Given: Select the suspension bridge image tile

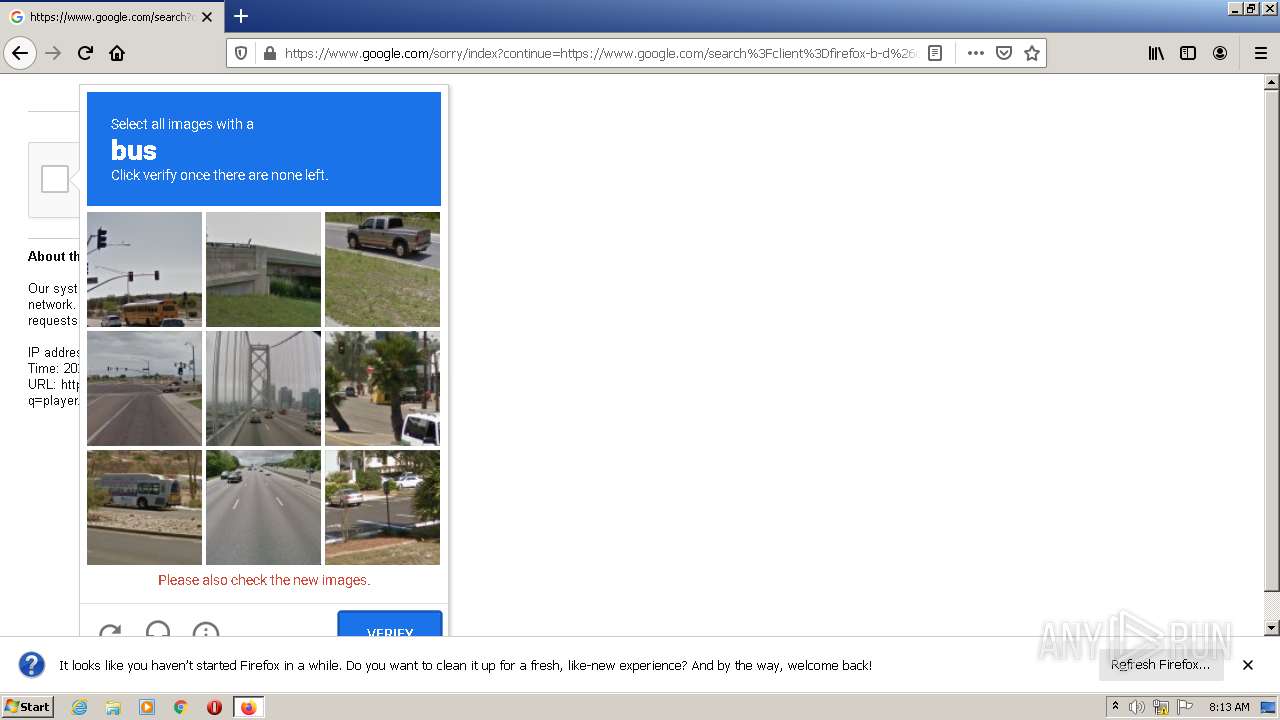Looking at the screenshot, I should click(263, 388).
